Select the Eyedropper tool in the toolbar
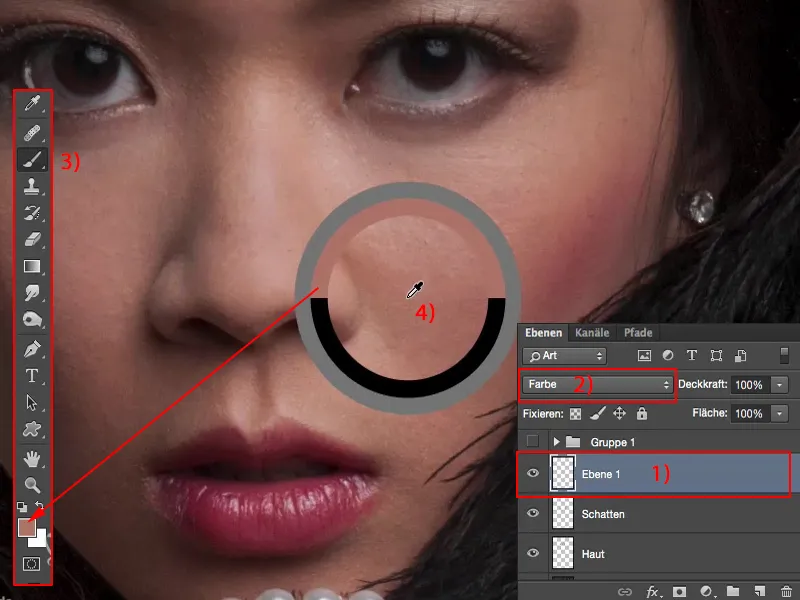Screen dimensions: 800x600 click(32, 104)
